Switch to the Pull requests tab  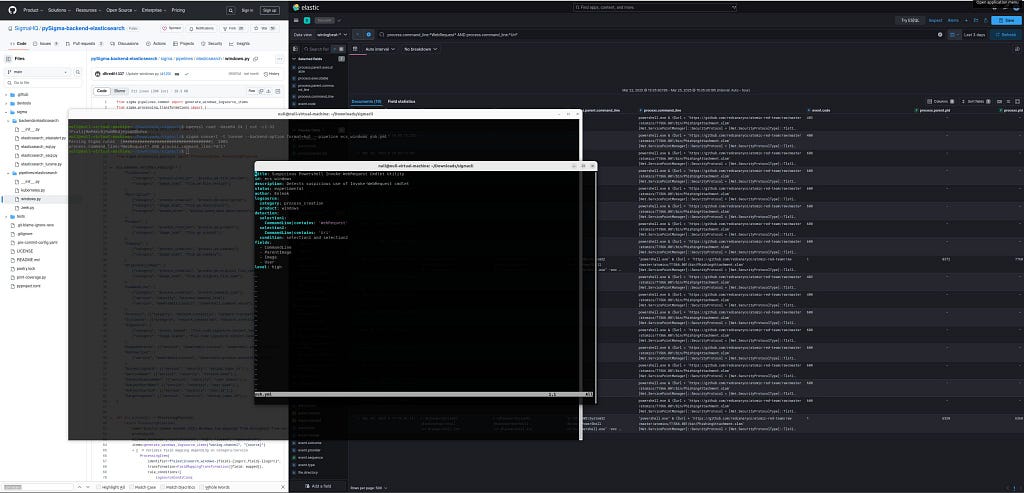click(82, 43)
